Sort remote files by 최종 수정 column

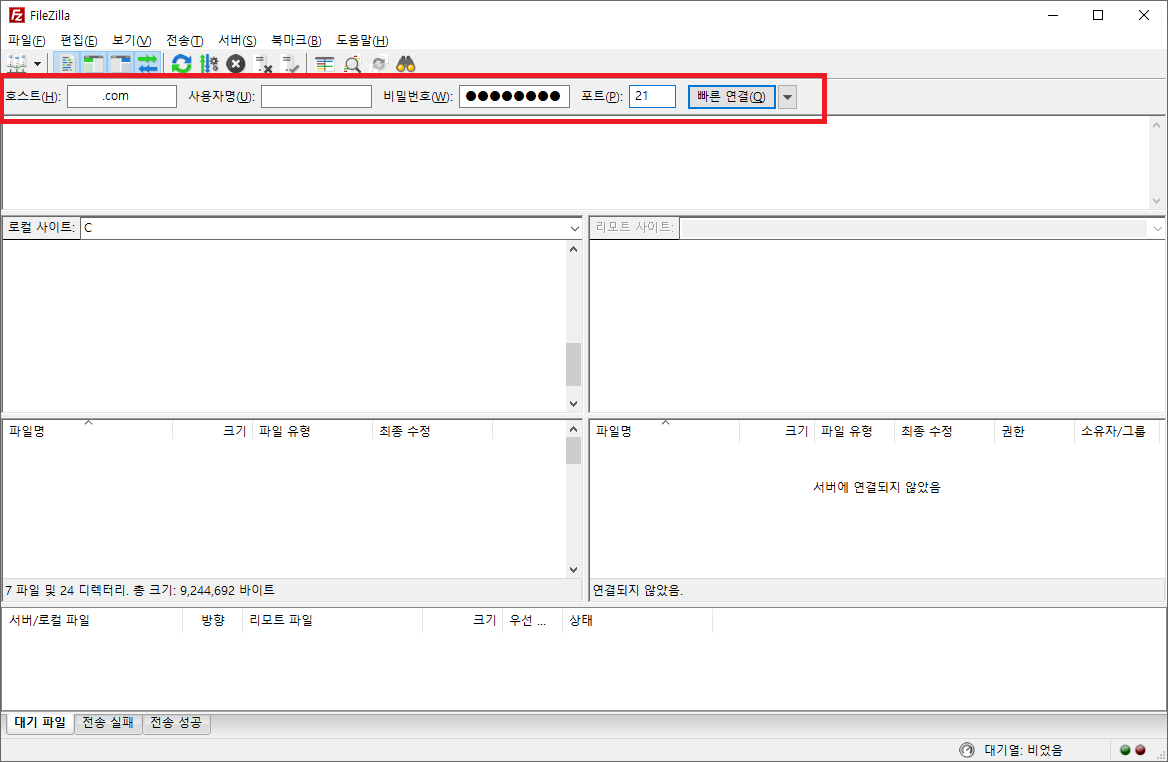[x=945, y=431]
